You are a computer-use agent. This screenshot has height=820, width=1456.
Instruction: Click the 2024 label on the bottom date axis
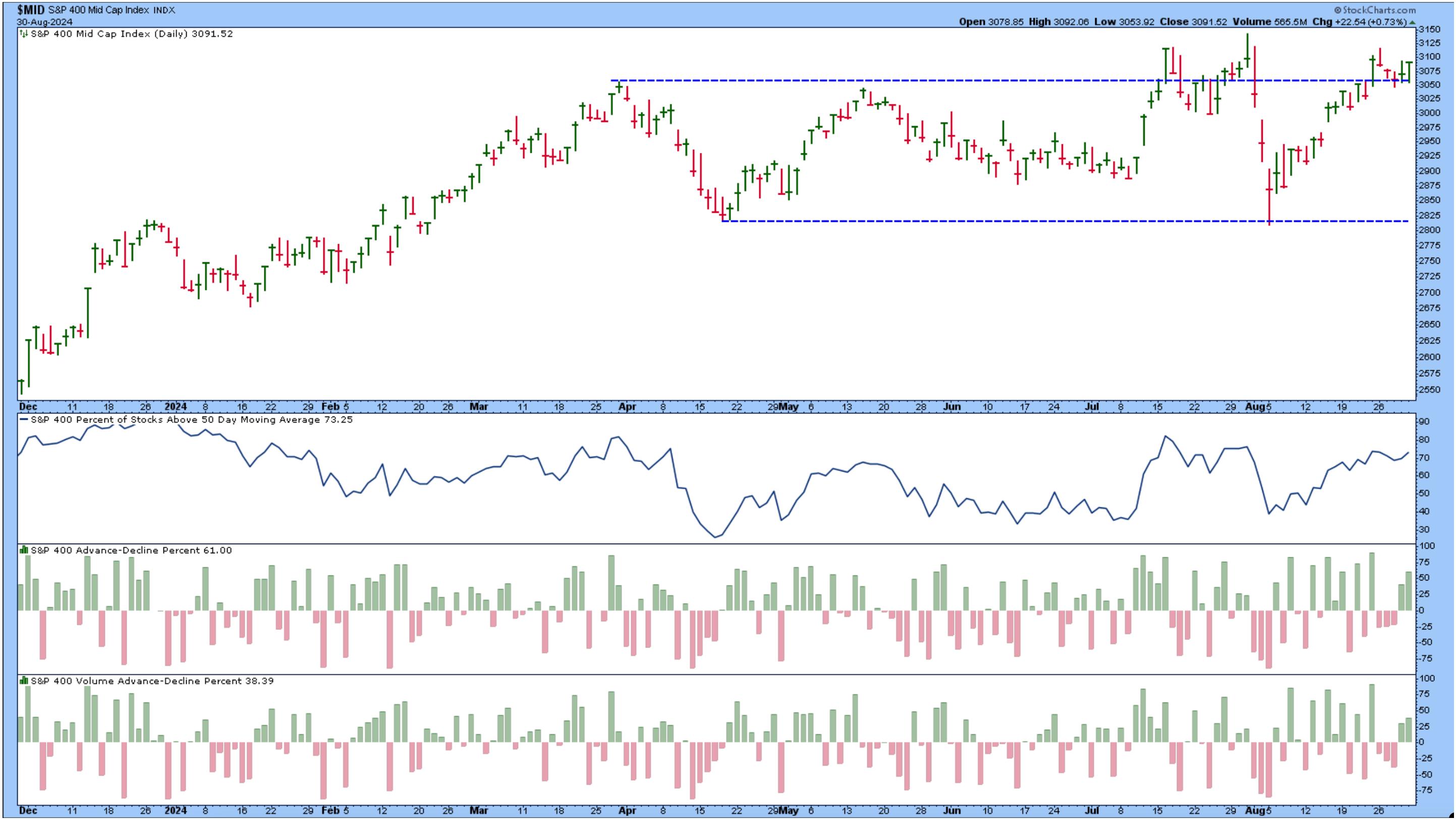(176, 810)
